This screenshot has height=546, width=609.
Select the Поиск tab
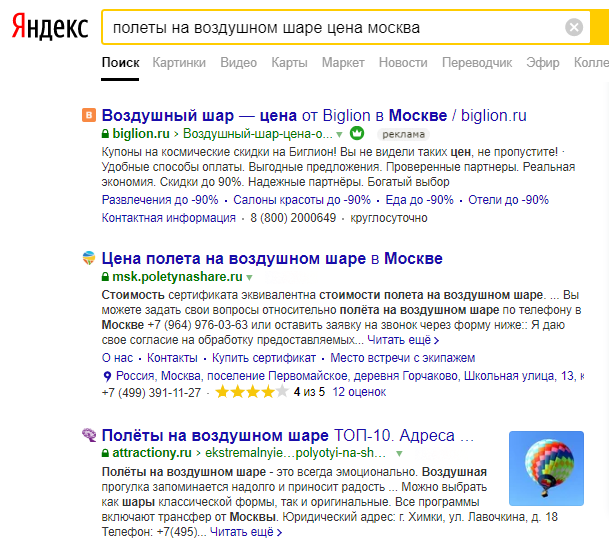click(x=120, y=63)
